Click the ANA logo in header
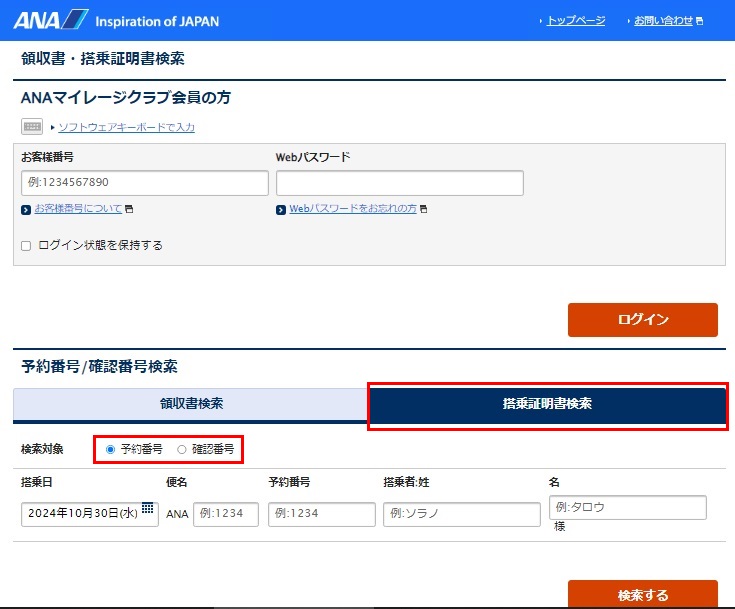Image resolution: width=735 pixels, height=609 pixels. tap(51, 20)
